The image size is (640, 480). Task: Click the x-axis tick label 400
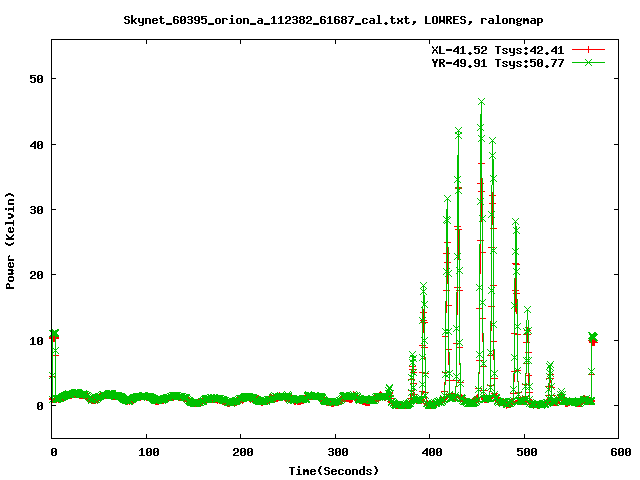pyautogui.click(x=432, y=452)
